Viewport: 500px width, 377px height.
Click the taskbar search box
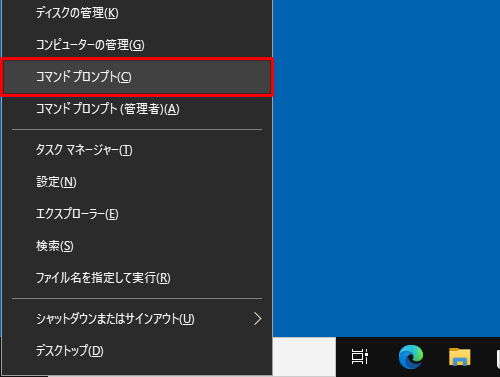tap(304, 357)
